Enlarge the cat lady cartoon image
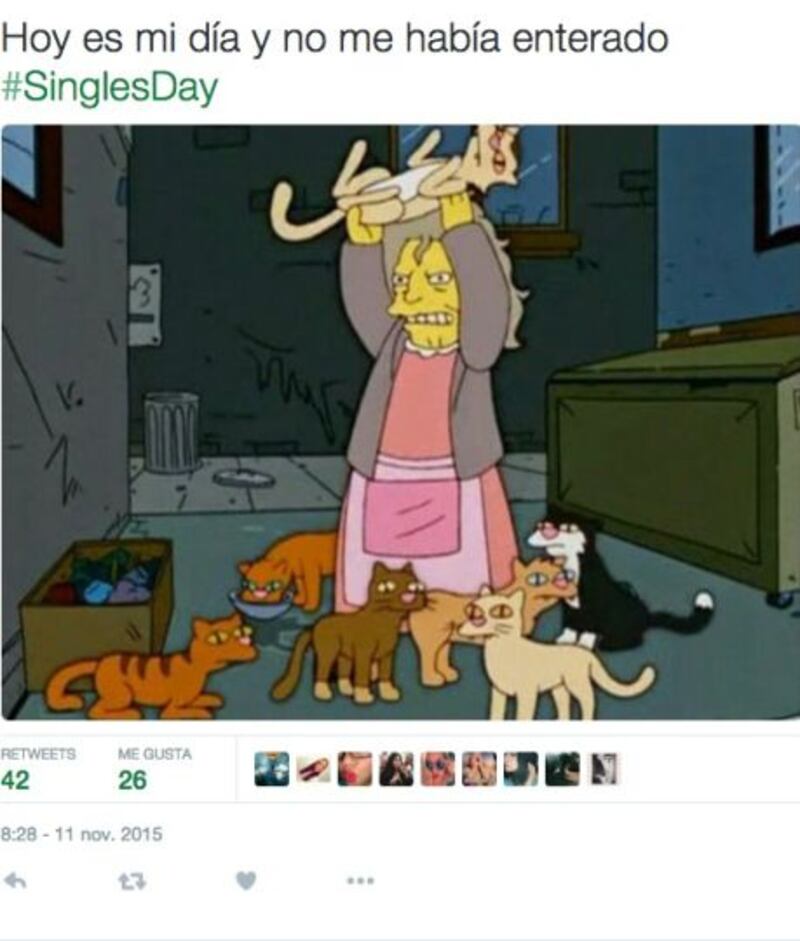Image resolution: width=800 pixels, height=941 pixels. coord(400,422)
